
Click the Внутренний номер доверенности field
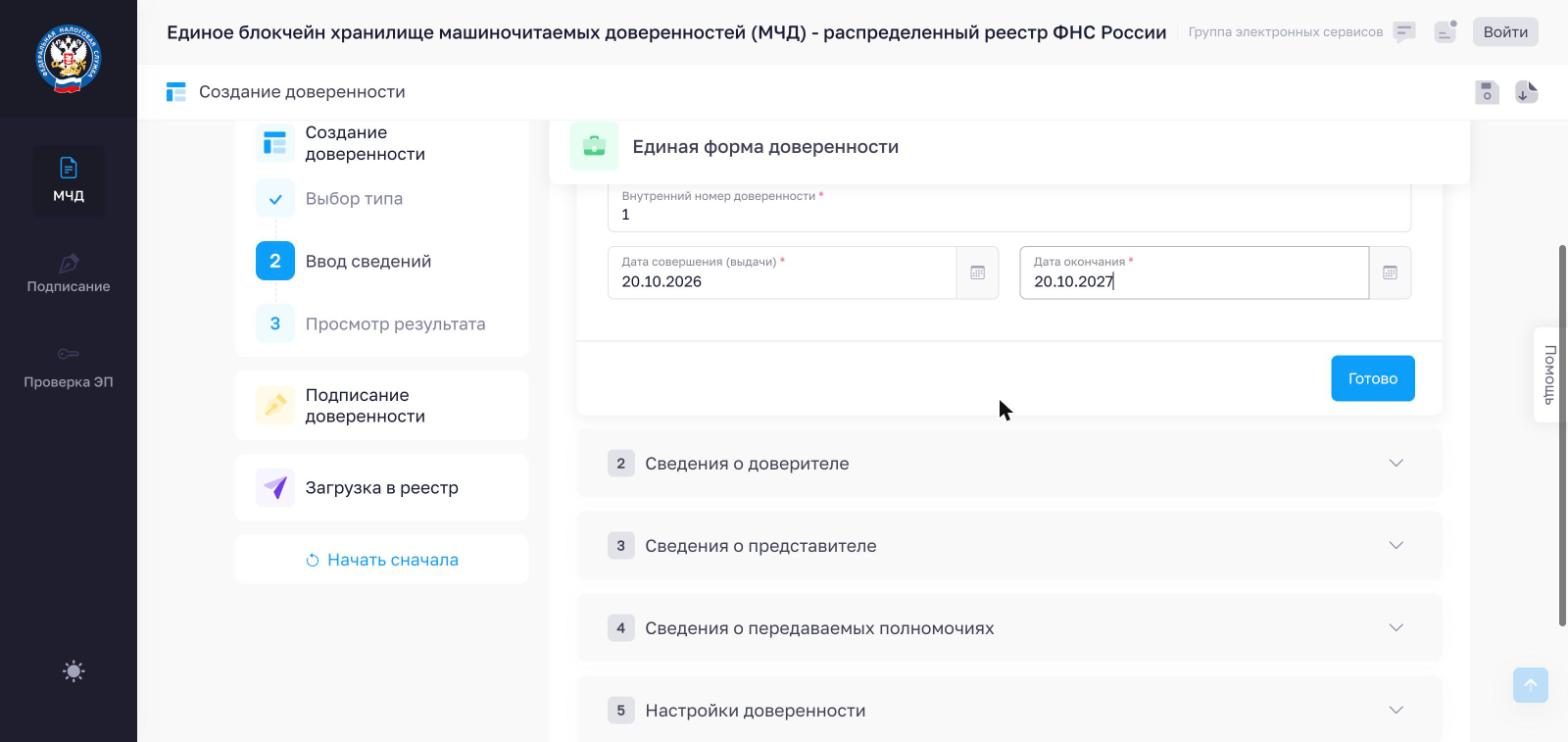coord(1009,207)
